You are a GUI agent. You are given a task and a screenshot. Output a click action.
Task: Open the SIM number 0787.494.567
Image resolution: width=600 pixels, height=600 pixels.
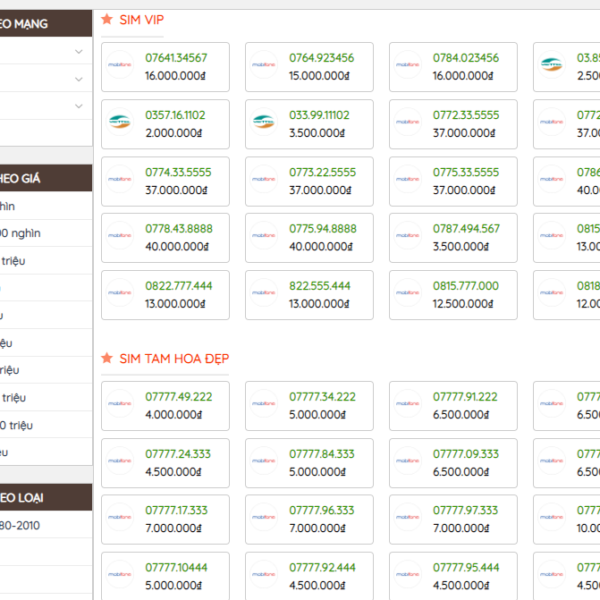coord(466,228)
